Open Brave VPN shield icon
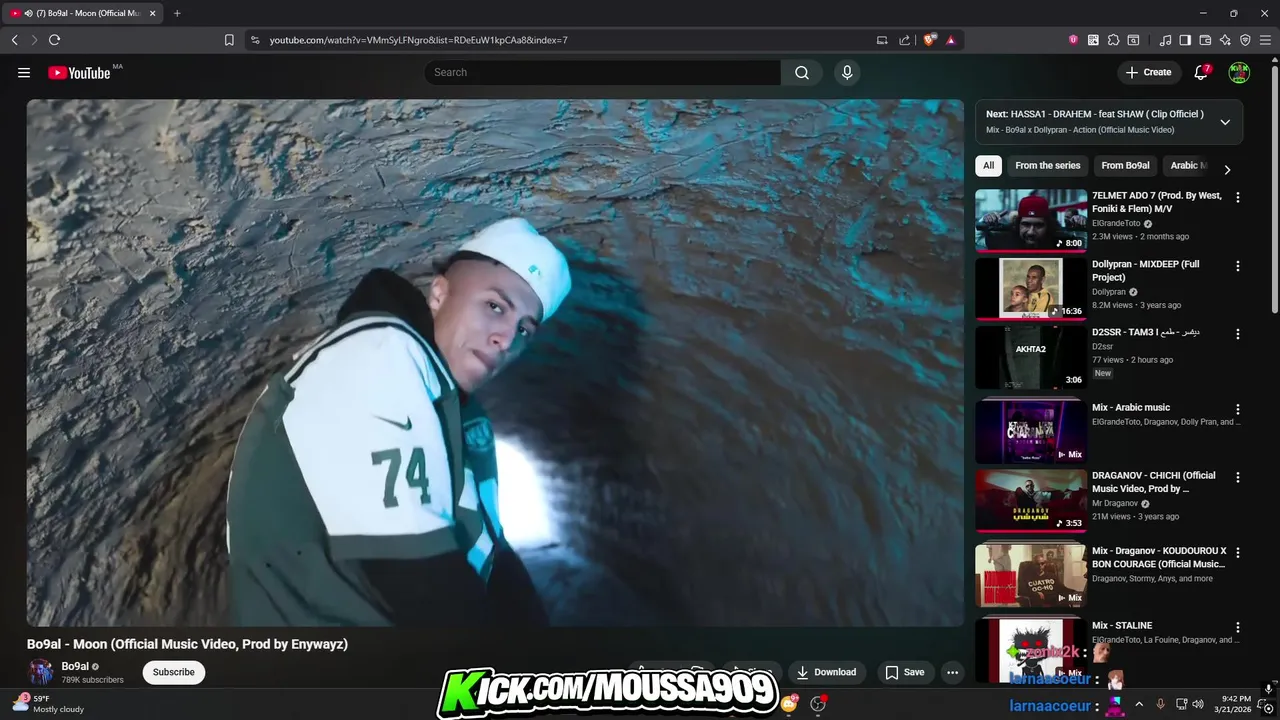Viewport: 1280px width, 720px height. pos(1245,40)
